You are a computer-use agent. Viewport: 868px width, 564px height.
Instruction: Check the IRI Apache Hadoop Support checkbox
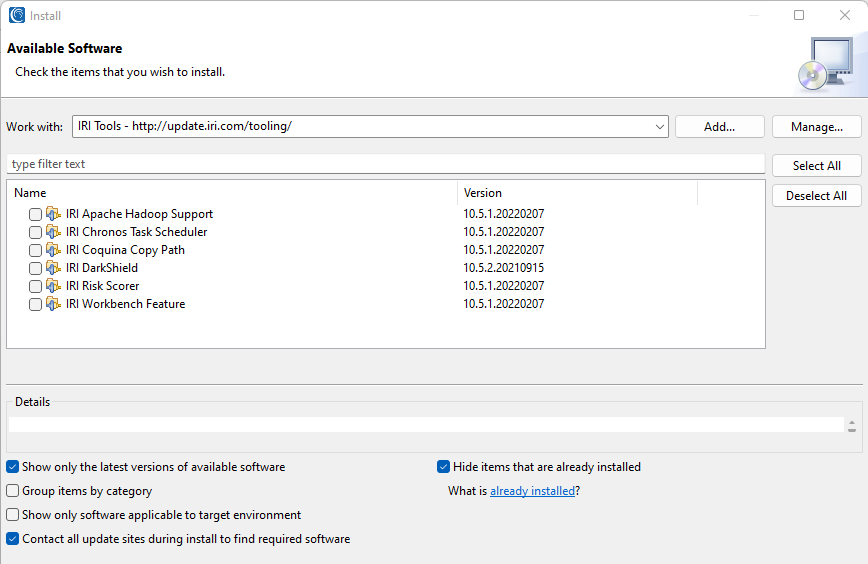click(35, 214)
